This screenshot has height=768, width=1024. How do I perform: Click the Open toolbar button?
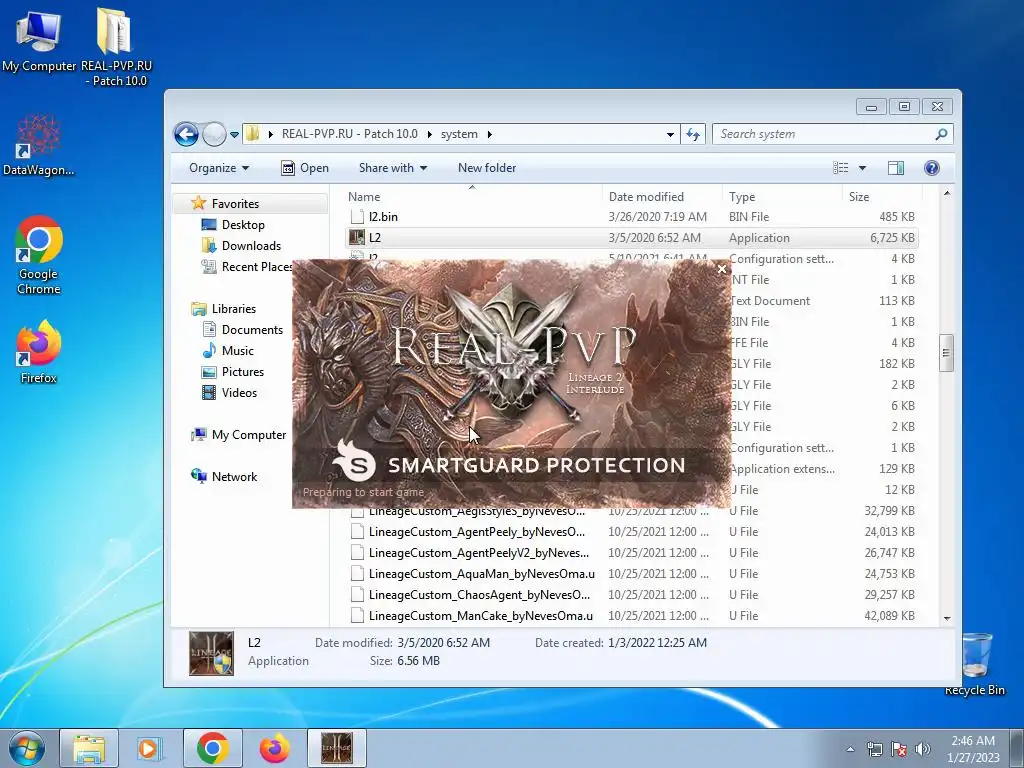pos(305,168)
